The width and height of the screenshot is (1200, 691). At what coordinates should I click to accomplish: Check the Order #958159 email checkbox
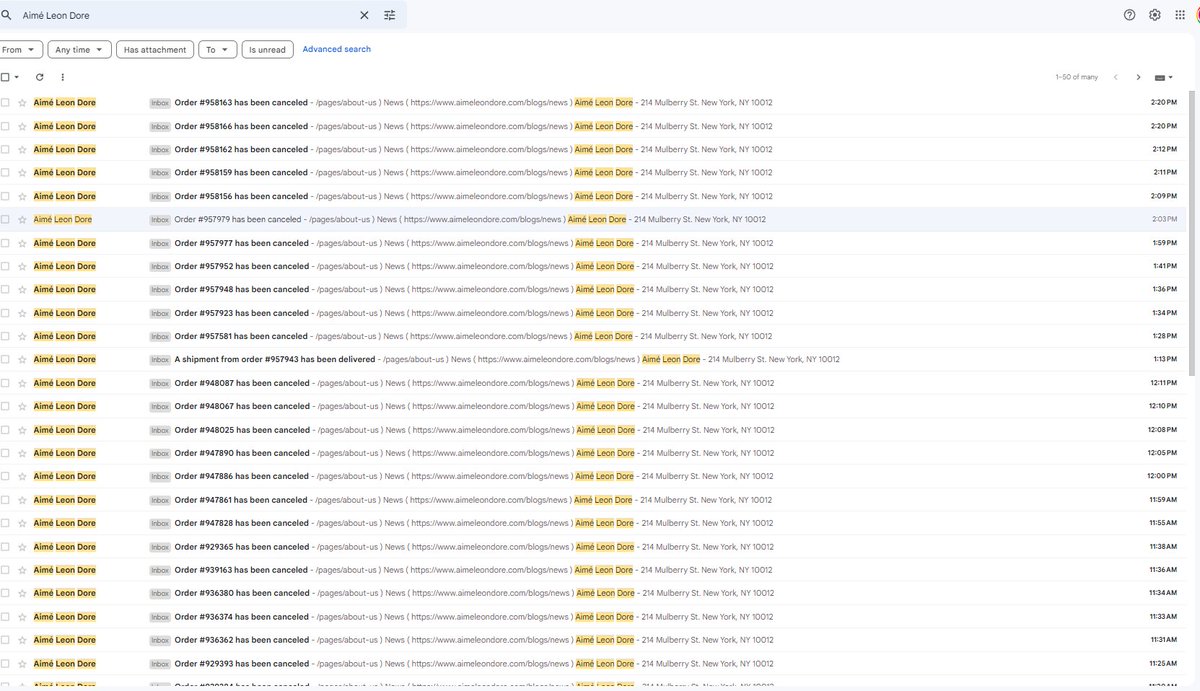pyautogui.click(x=5, y=173)
